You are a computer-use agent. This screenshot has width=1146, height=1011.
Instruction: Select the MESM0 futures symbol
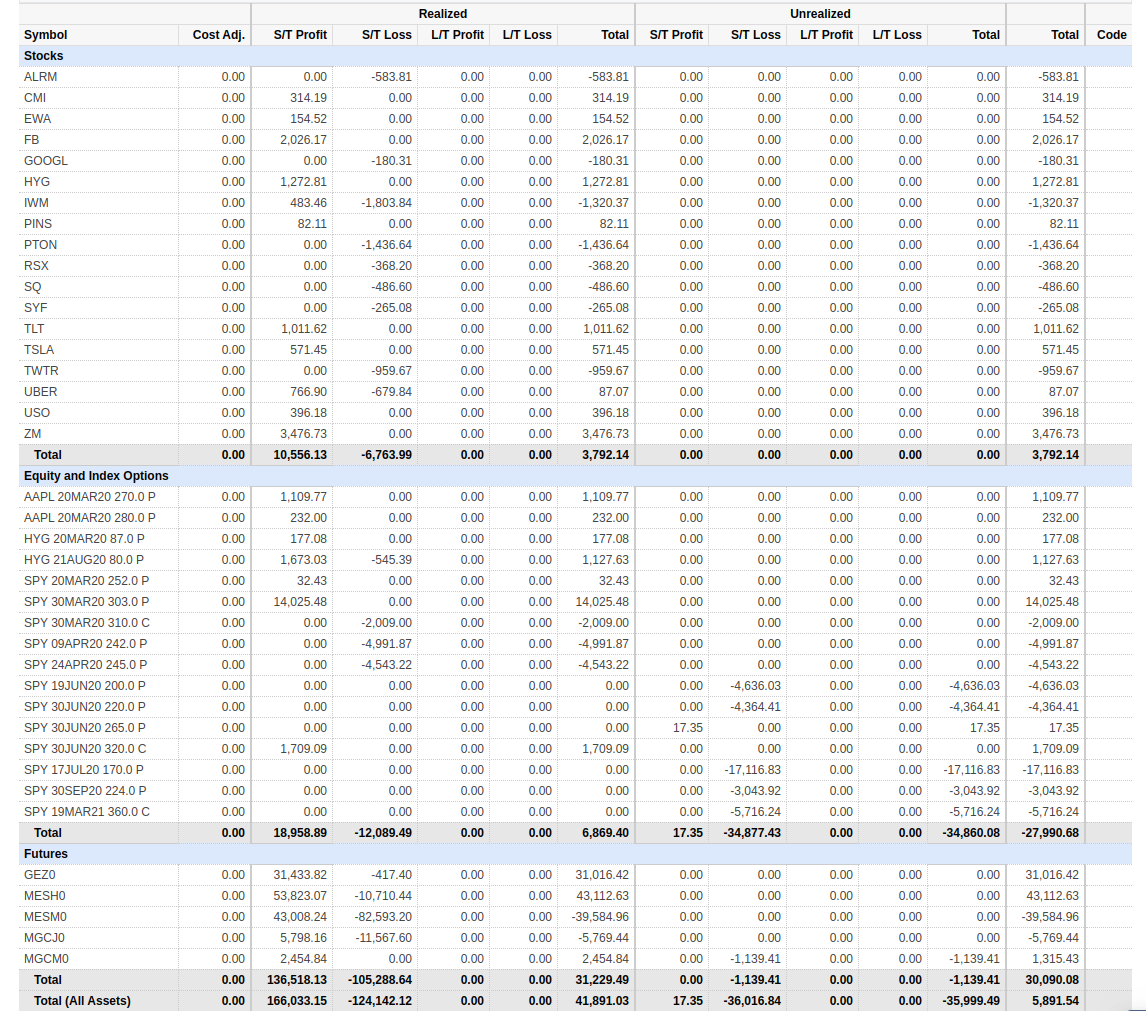coord(45,917)
